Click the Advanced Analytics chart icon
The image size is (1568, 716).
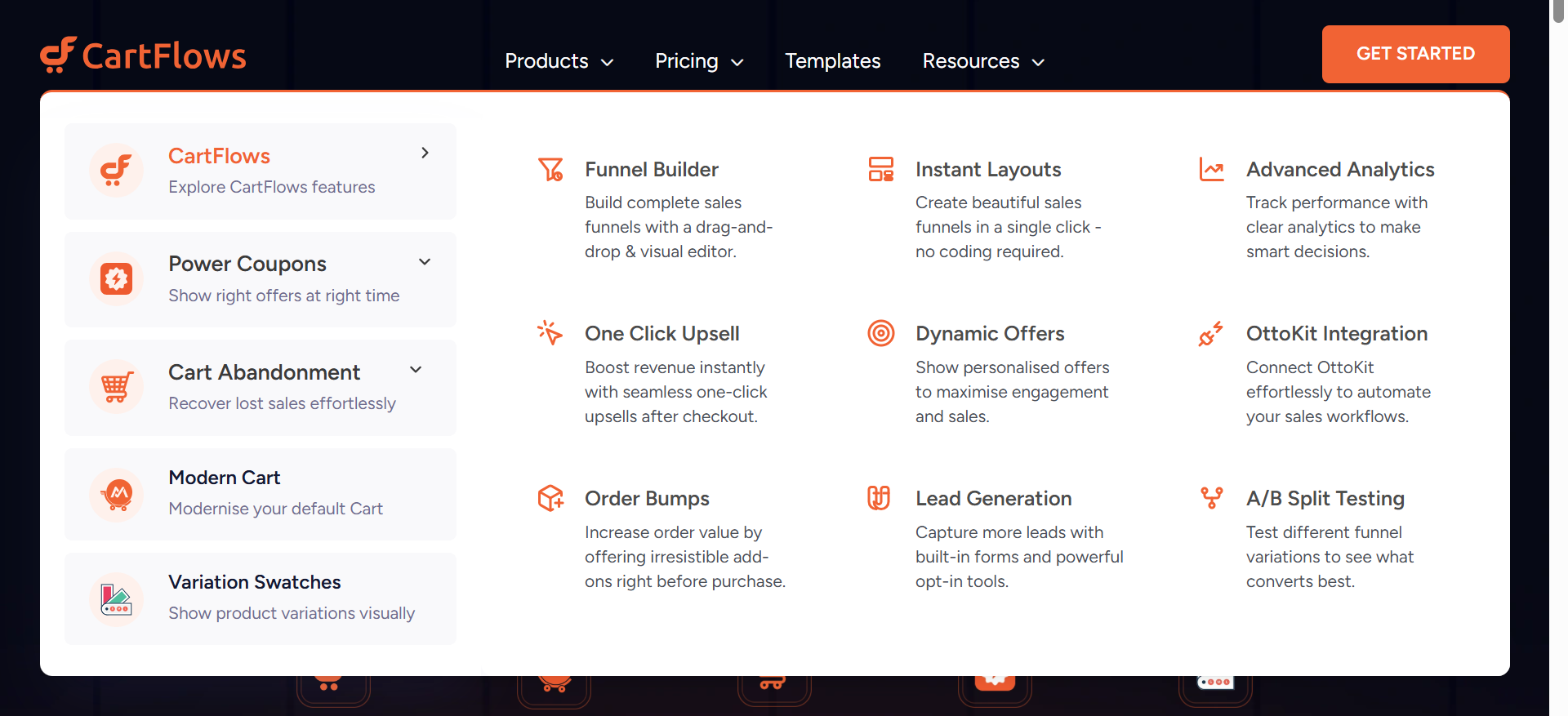click(1212, 170)
